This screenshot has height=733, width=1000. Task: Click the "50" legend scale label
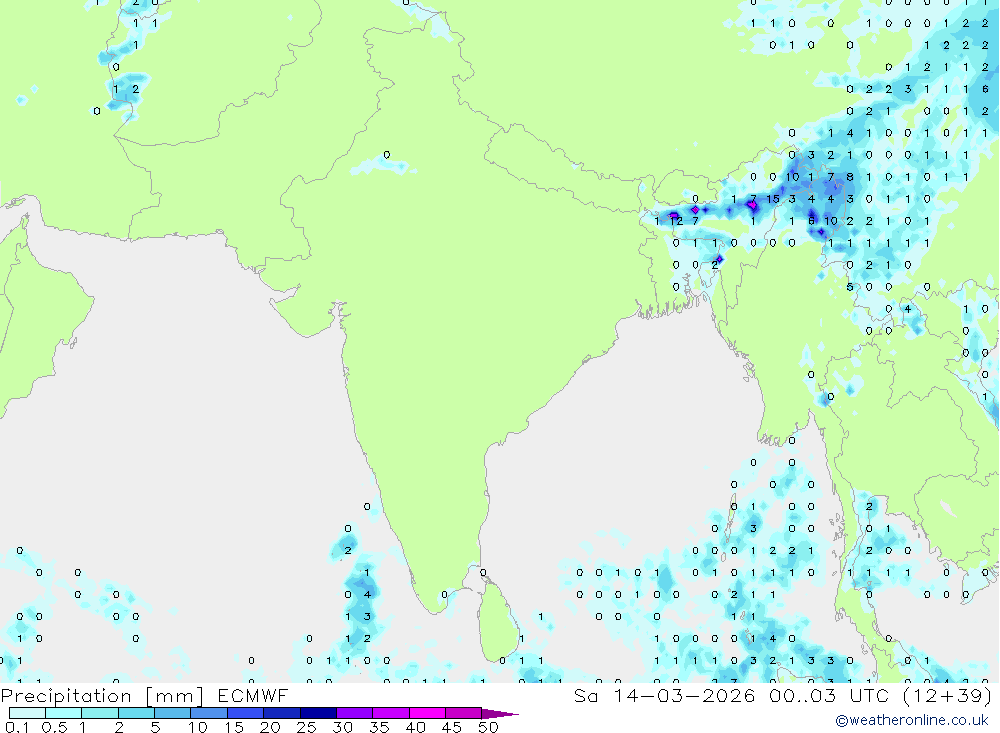click(x=488, y=727)
